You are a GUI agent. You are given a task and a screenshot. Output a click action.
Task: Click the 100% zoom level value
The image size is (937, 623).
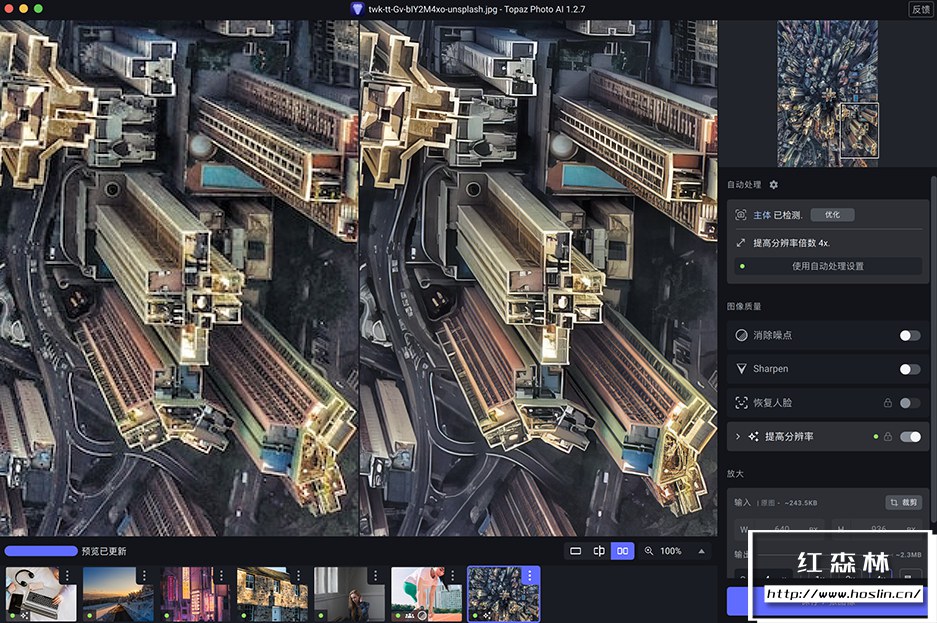tap(670, 551)
